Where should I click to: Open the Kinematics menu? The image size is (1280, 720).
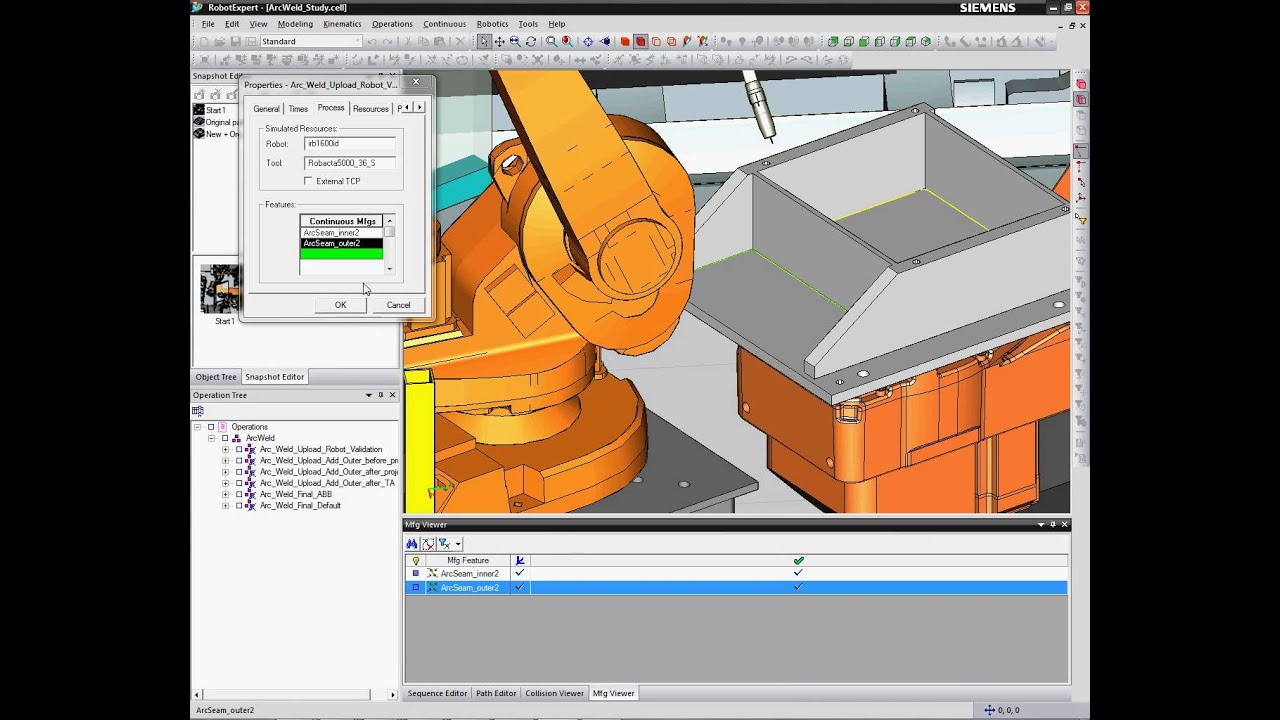[x=342, y=24]
